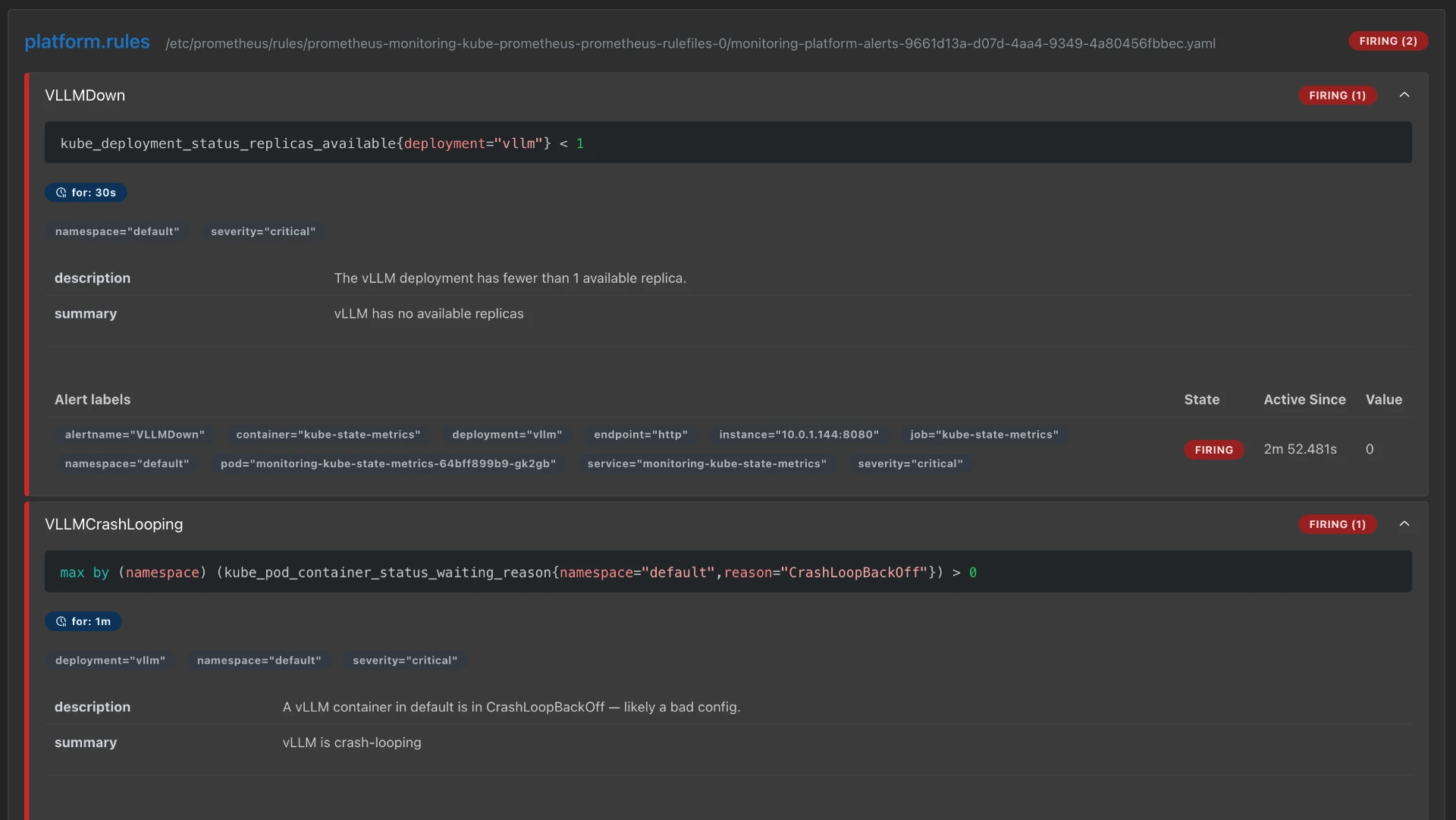Image resolution: width=1456 pixels, height=820 pixels.
Task: Select the VLLMCrashLooping rule name
Action: [114, 524]
